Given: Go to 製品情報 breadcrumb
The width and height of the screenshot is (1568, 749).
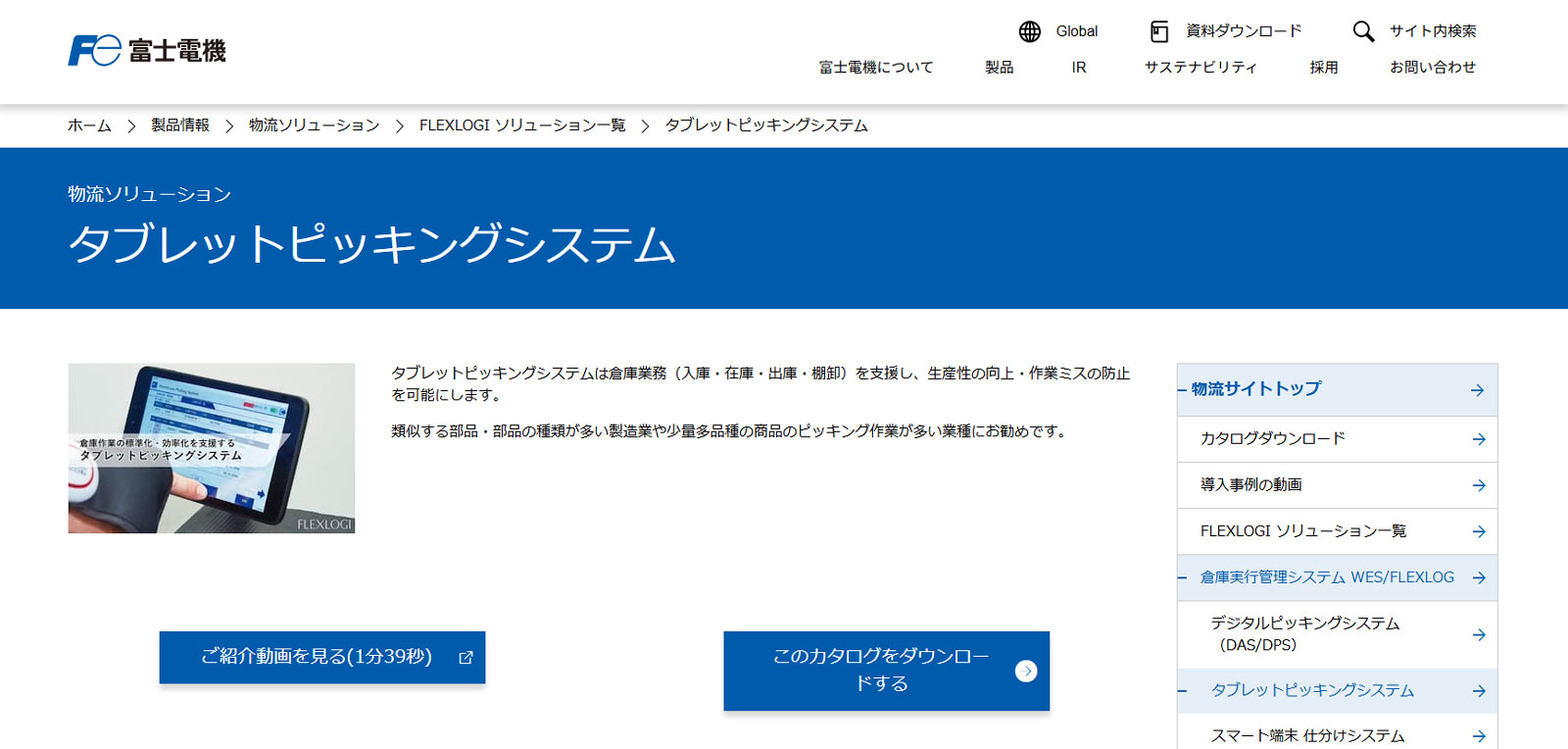Looking at the screenshot, I should pyautogui.click(x=180, y=125).
